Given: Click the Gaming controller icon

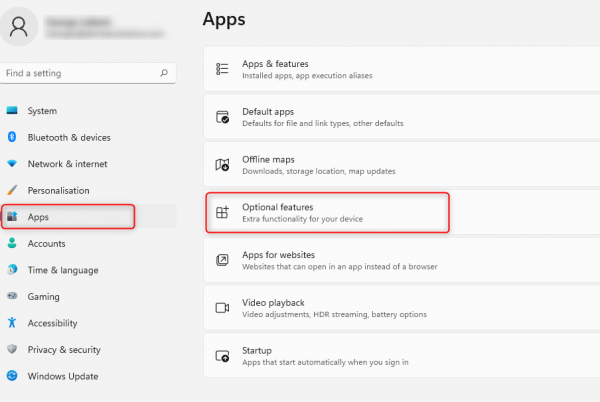Looking at the screenshot, I should click(12, 296).
